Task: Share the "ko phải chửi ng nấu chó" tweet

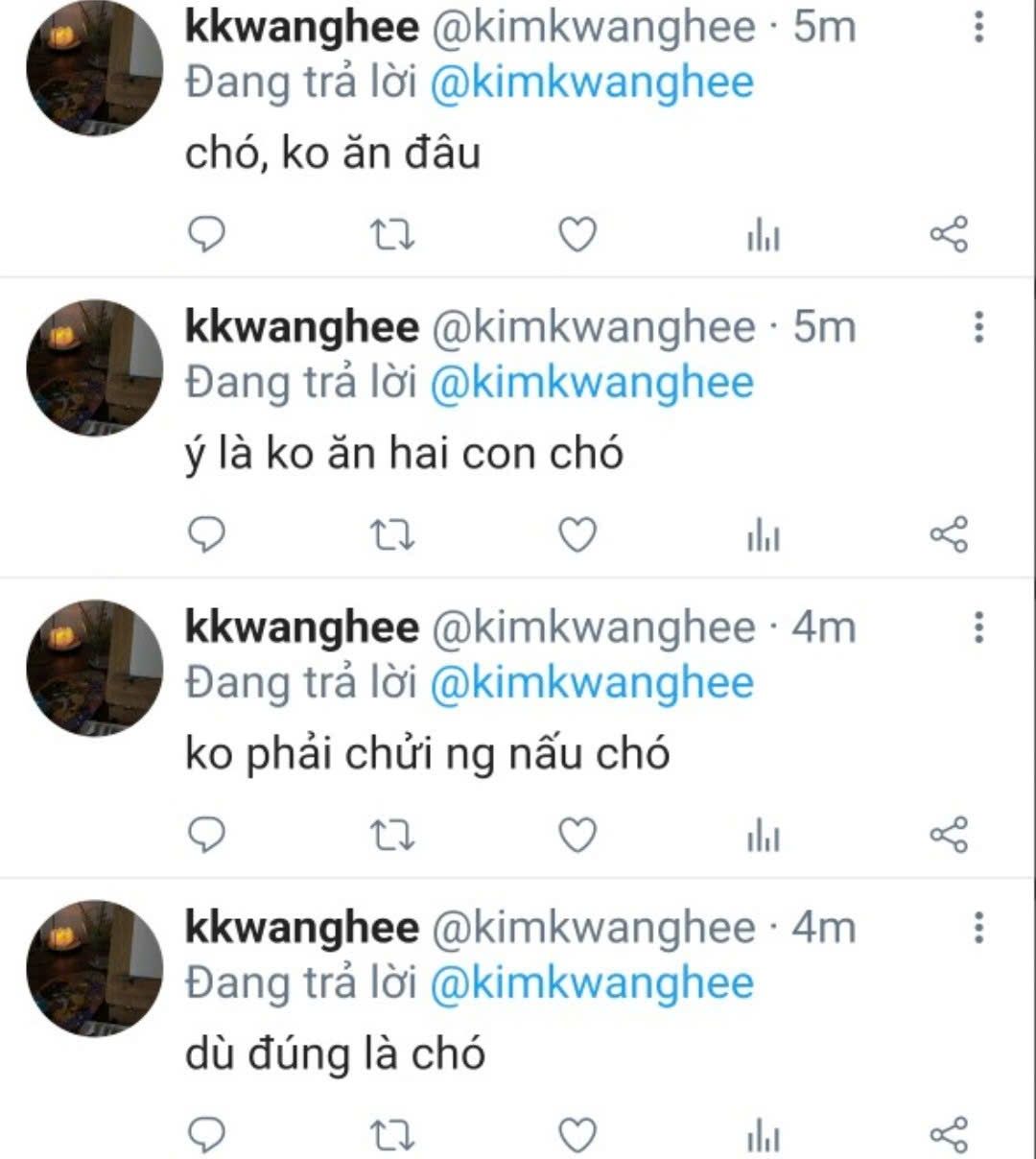Action: pos(949,835)
